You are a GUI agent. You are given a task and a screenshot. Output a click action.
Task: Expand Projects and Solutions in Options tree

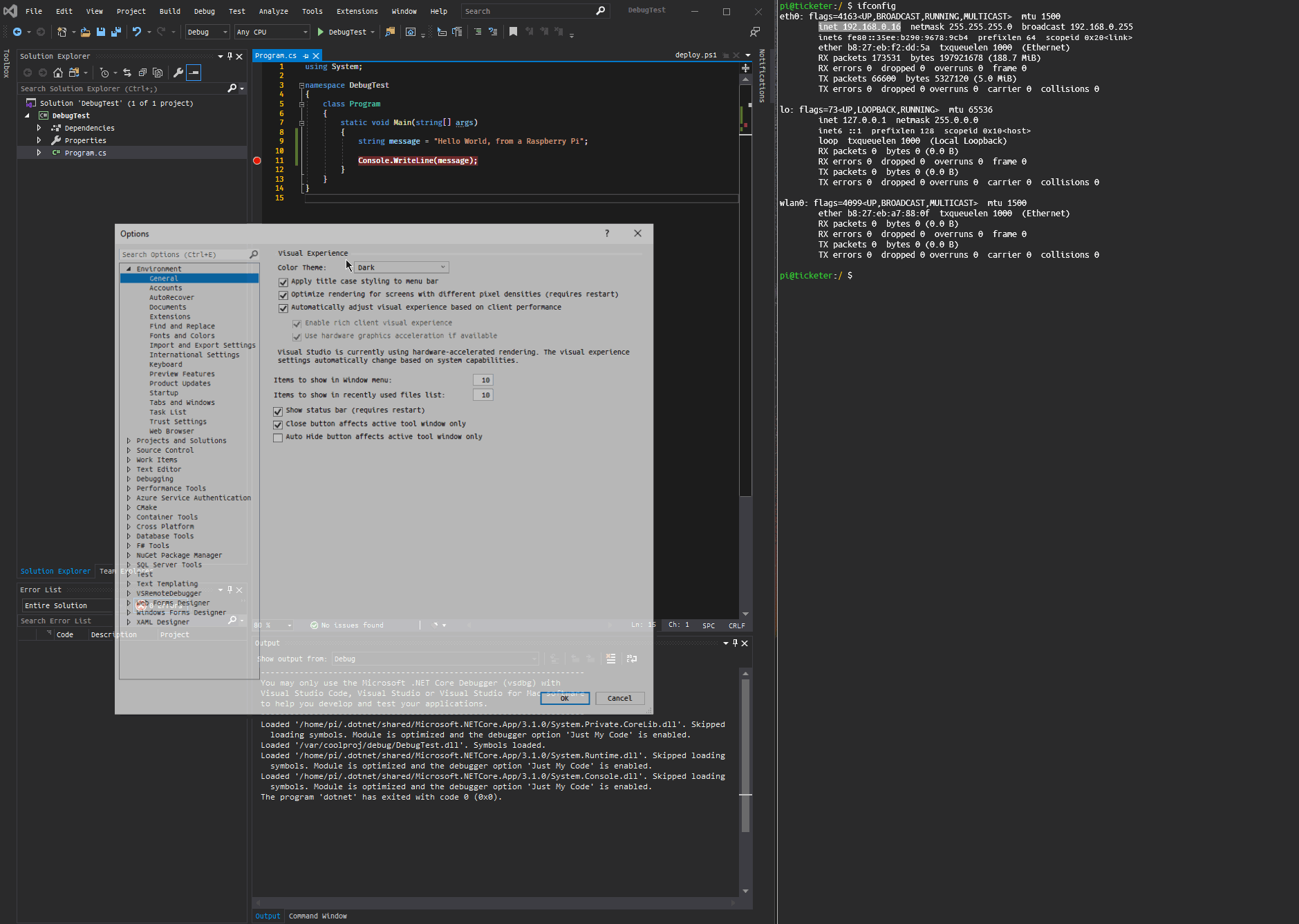point(129,440)
